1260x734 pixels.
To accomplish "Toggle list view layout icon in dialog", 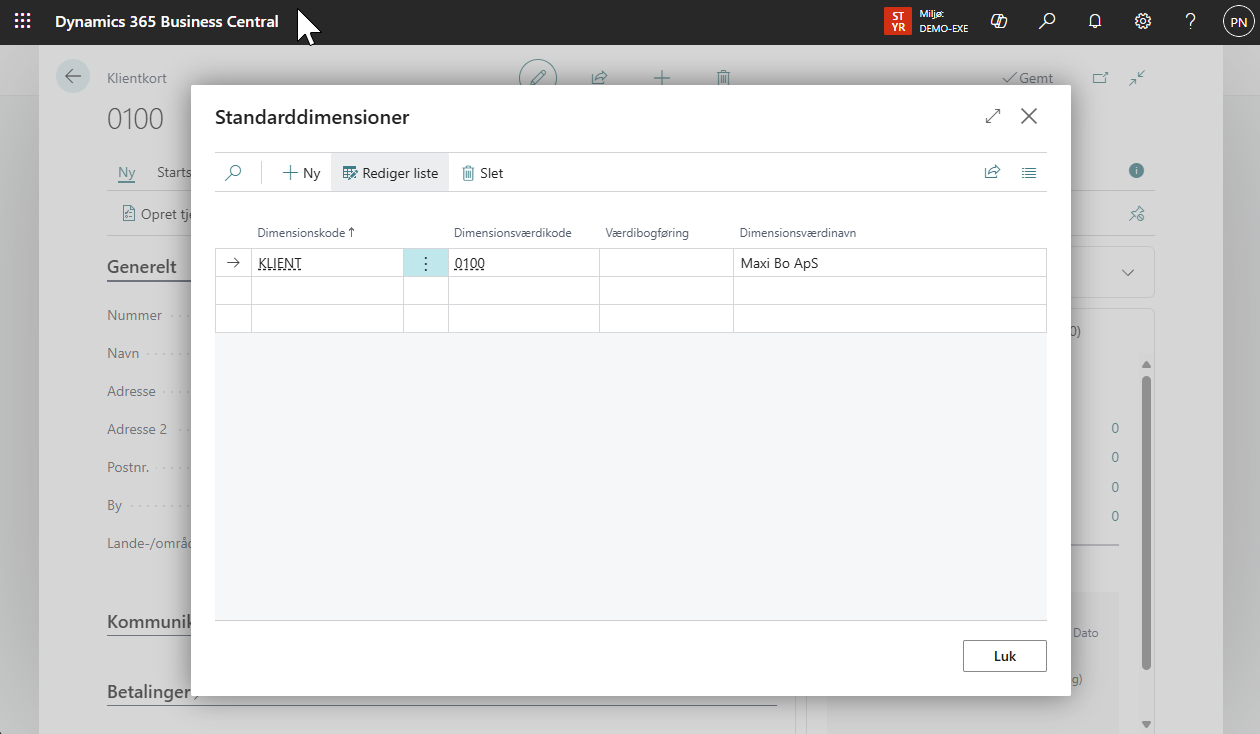I will [x=1029, y=173].
